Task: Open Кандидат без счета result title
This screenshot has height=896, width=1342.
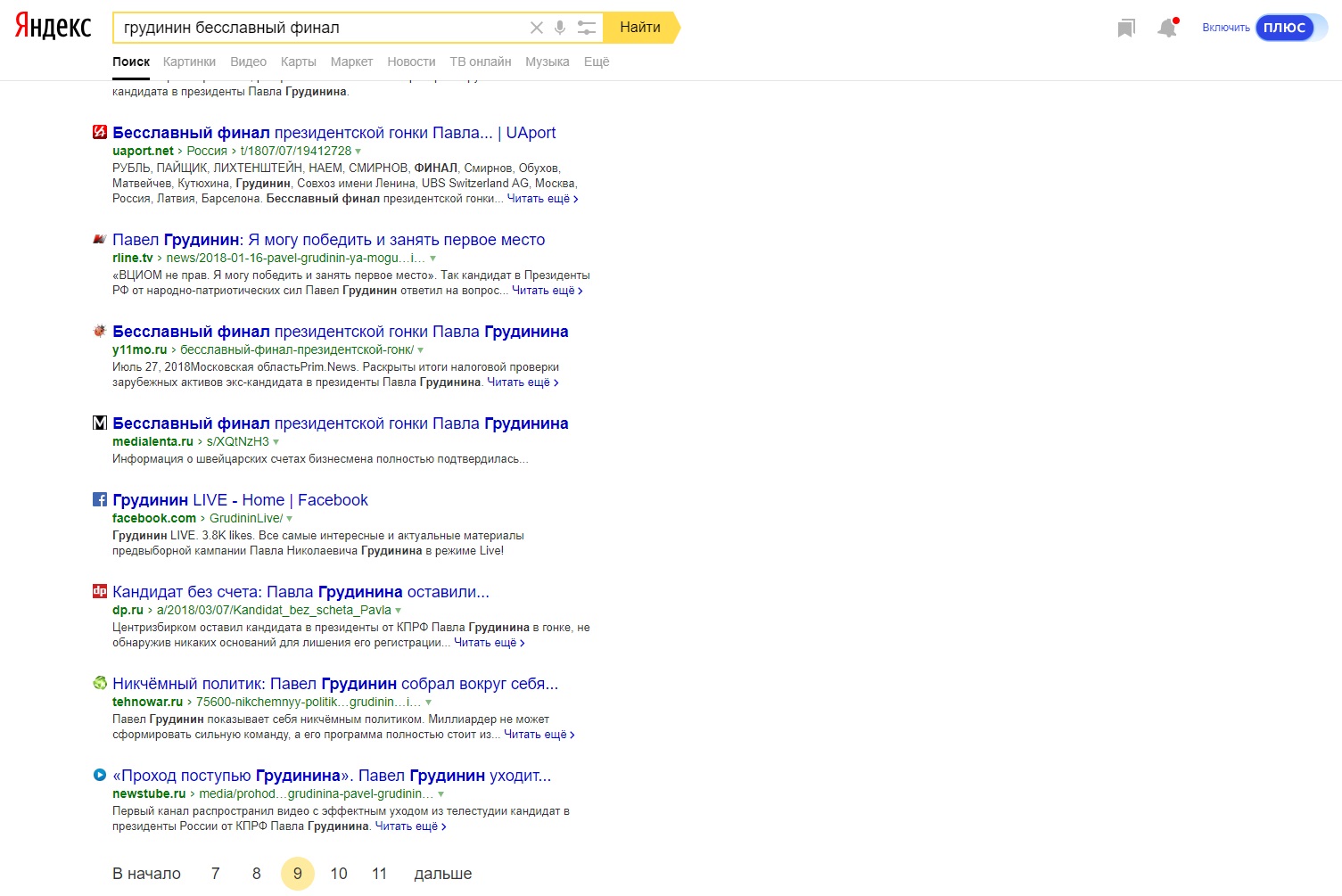Action: (301, 592)
